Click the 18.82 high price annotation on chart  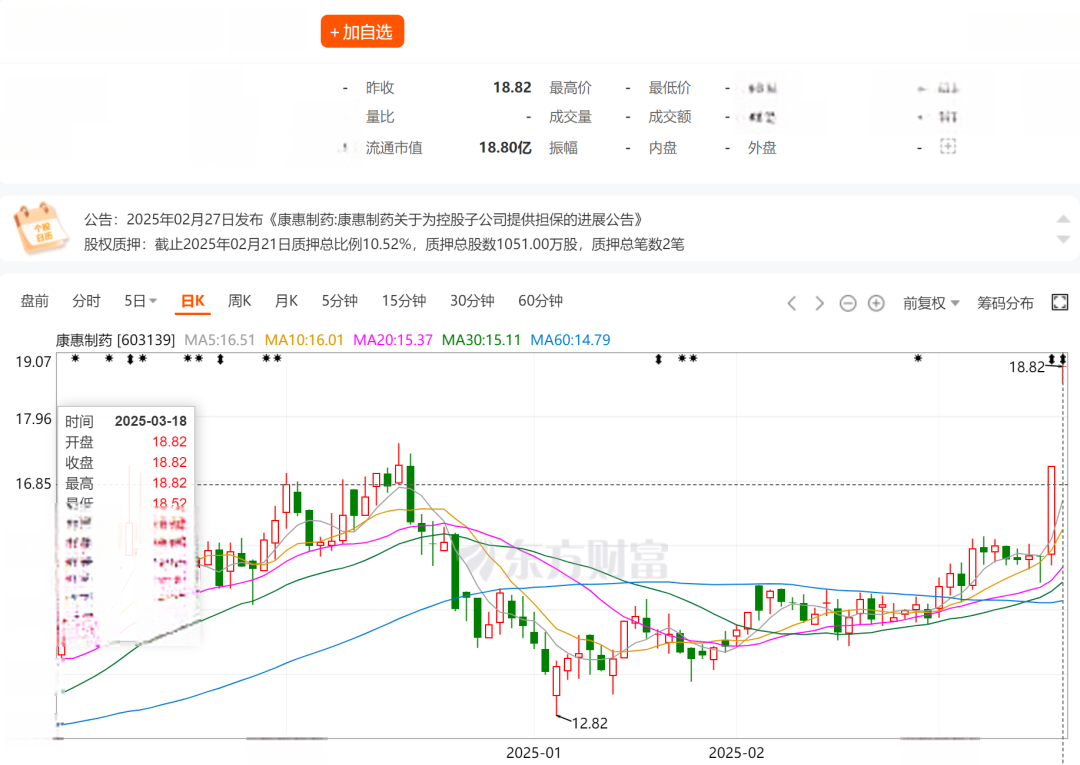pyautogui.click(x=1027, y=367)
